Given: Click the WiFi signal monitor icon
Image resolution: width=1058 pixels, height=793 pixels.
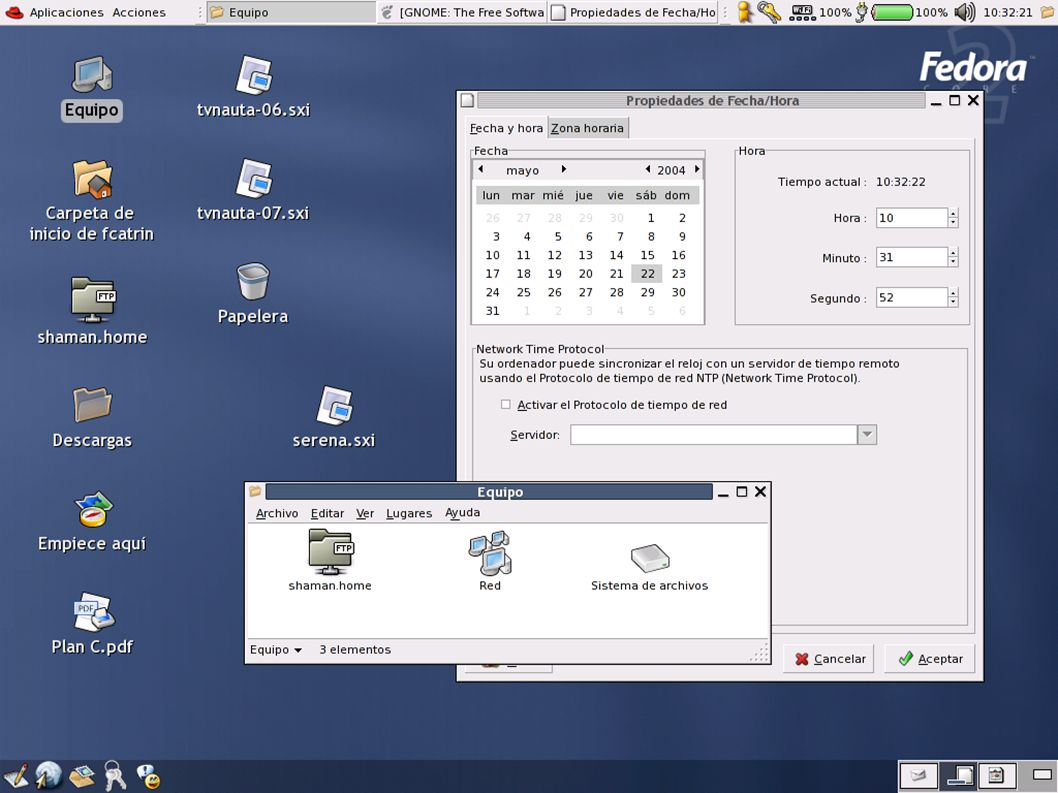Looking at the screenshot, I should coord(802,12).
